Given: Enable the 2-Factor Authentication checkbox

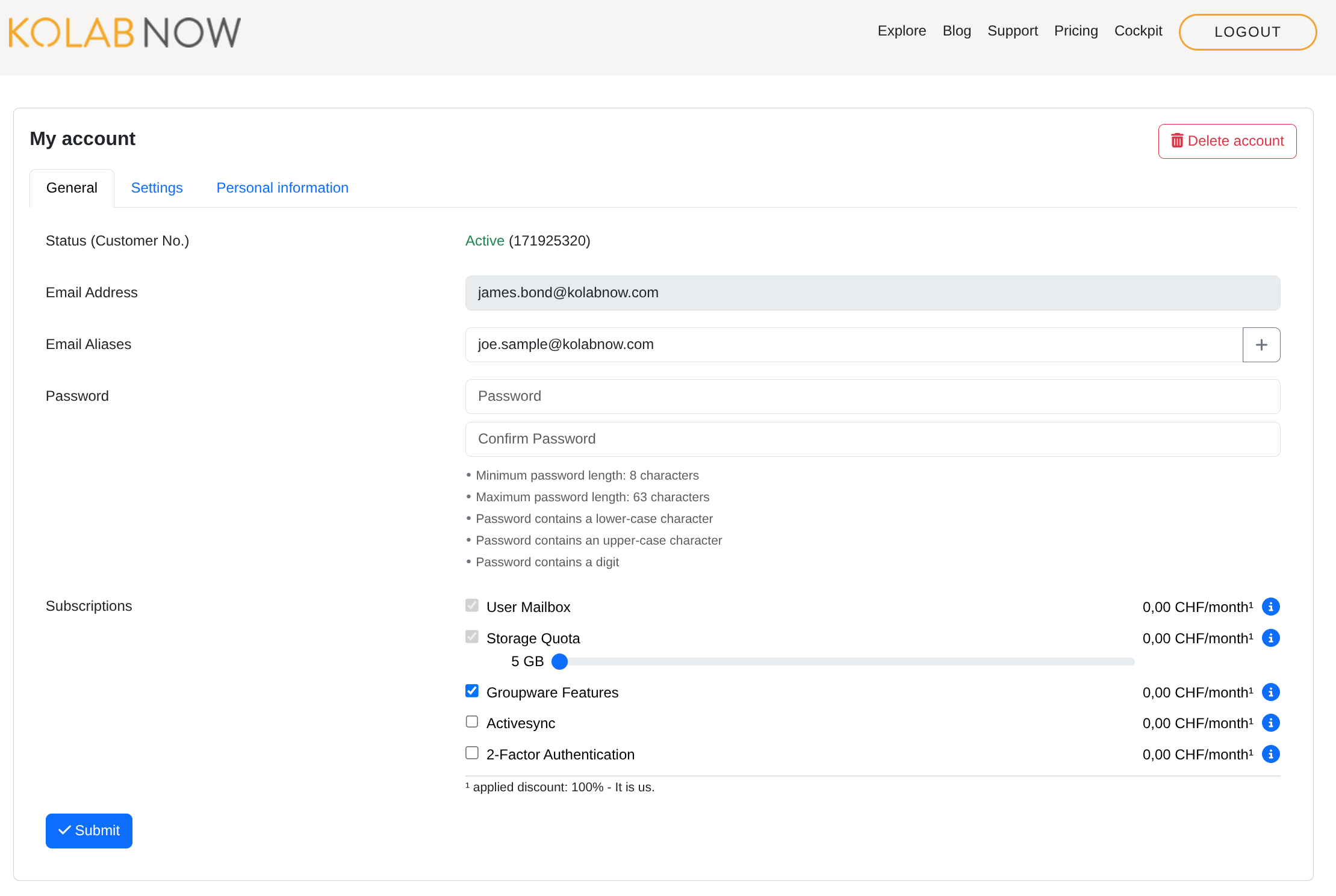Looking at the screenshot, I should (x=472, y=753).
